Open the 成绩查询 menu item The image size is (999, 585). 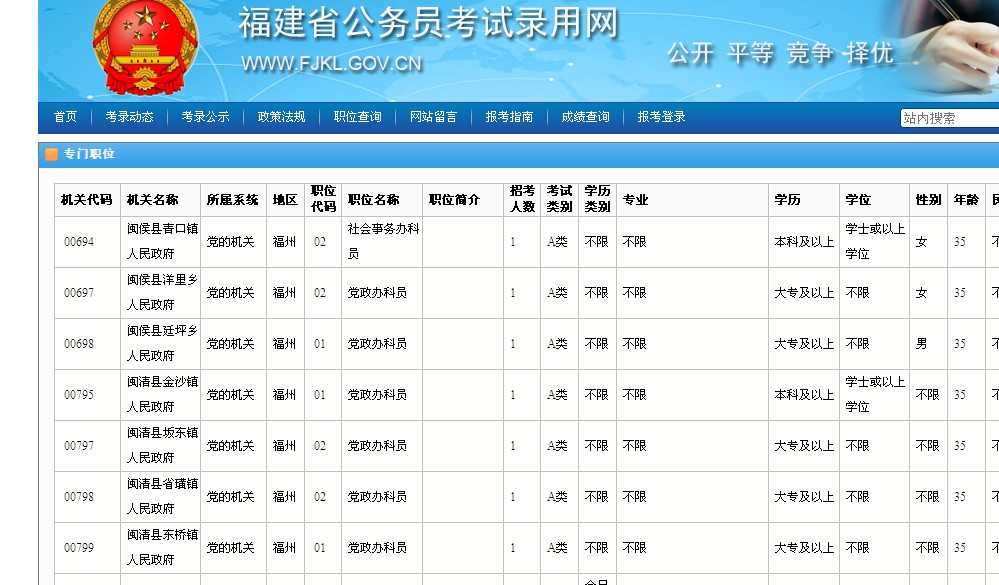(587, 116)
